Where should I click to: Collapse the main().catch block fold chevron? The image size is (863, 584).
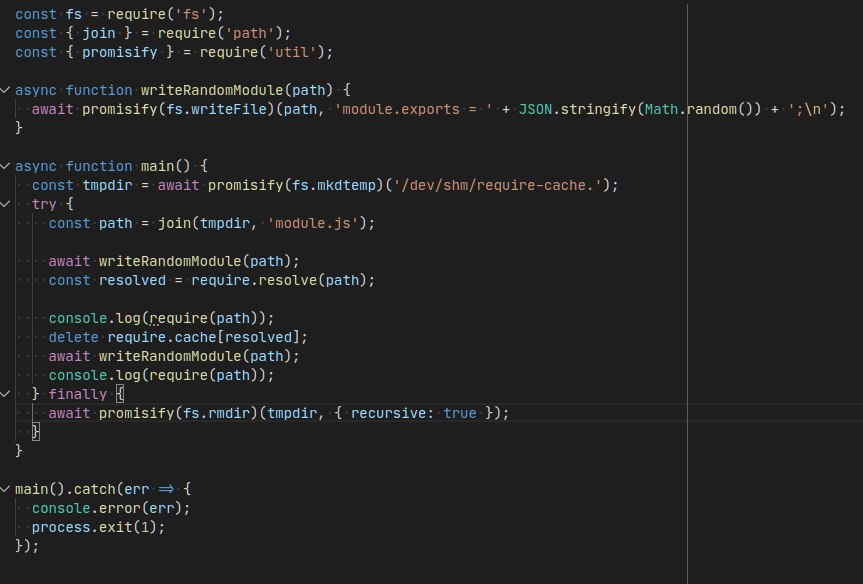coord(5,489)
